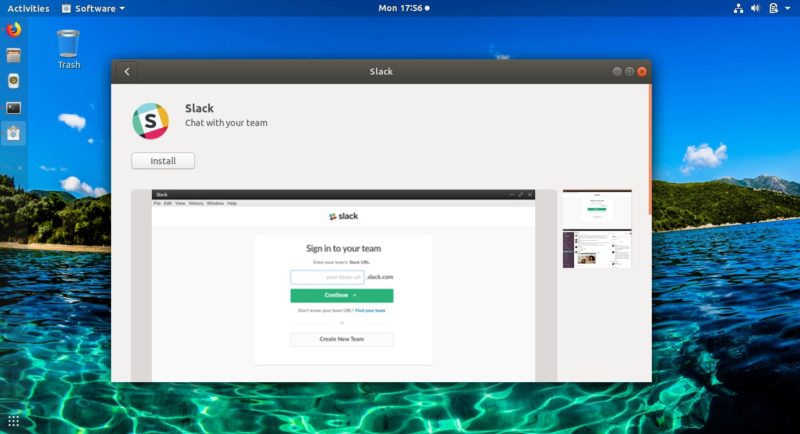Install the Slack application
Viewport: 800px width, 434px height.
coord(163,161)
